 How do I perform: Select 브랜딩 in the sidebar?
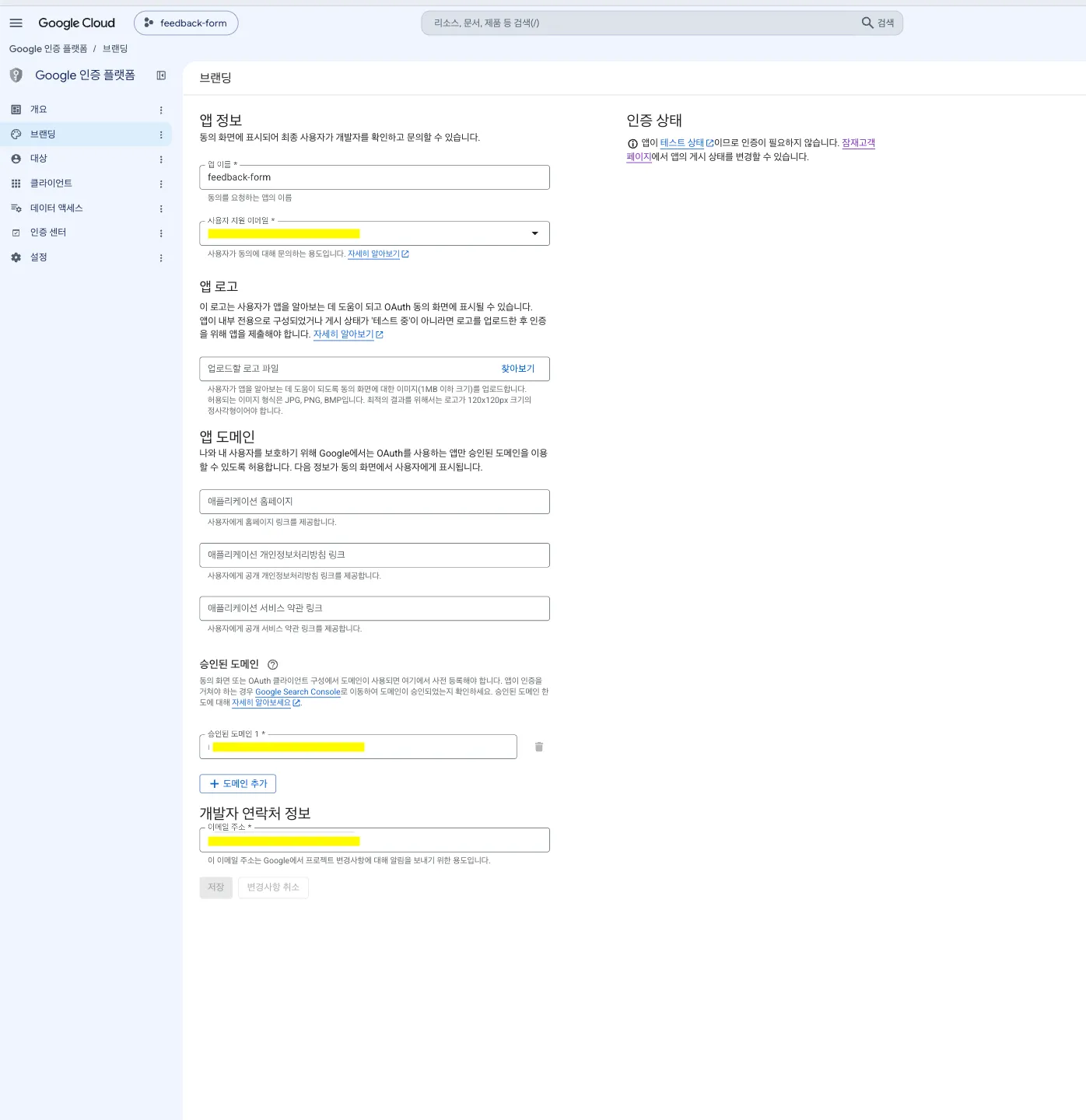(x=86, y=135)
